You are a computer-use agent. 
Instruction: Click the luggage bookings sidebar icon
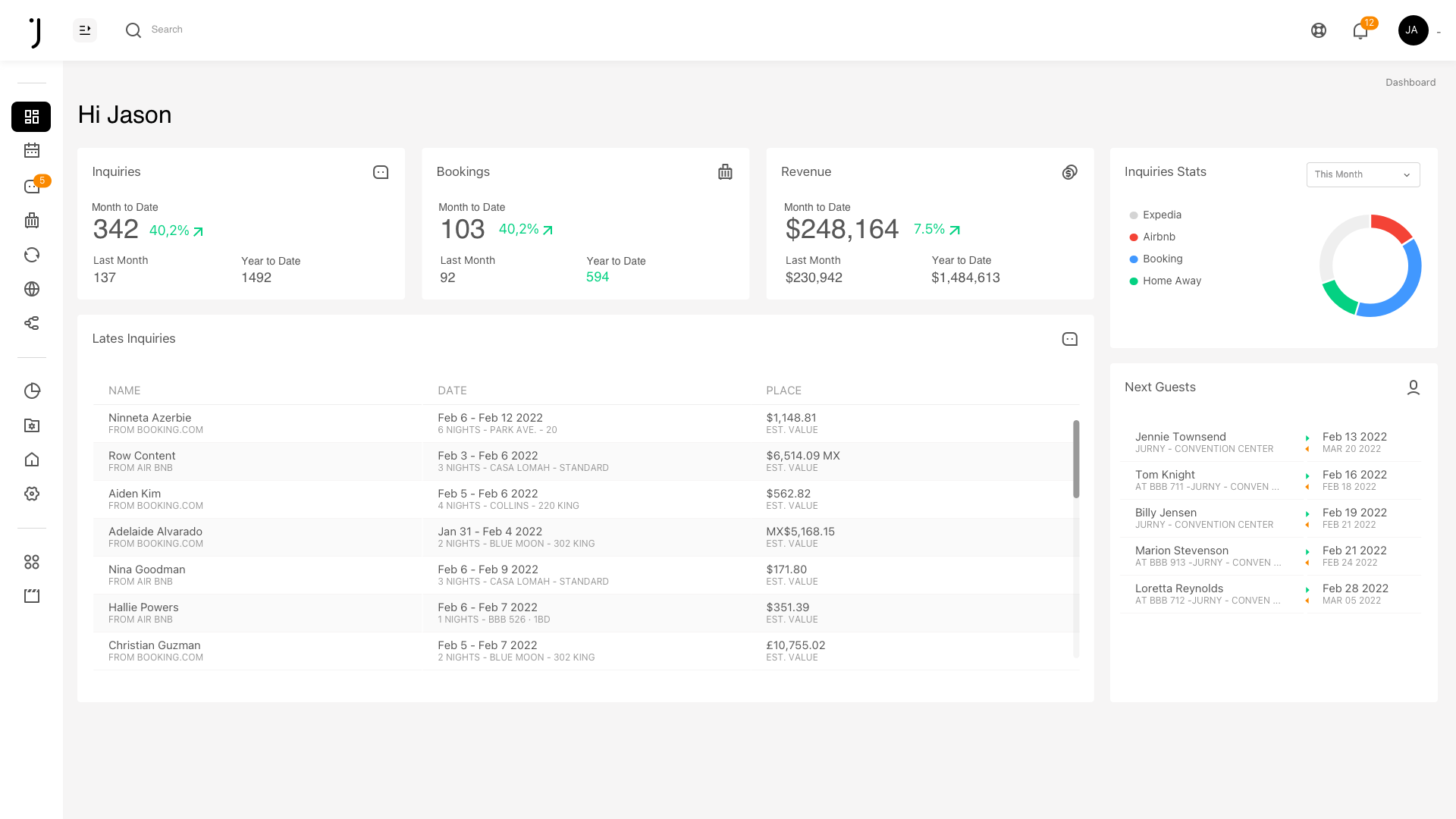[31, 221]
